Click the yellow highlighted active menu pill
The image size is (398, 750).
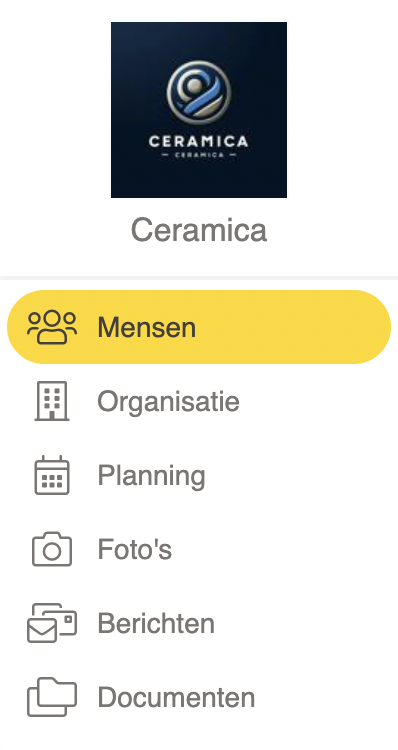199,327
